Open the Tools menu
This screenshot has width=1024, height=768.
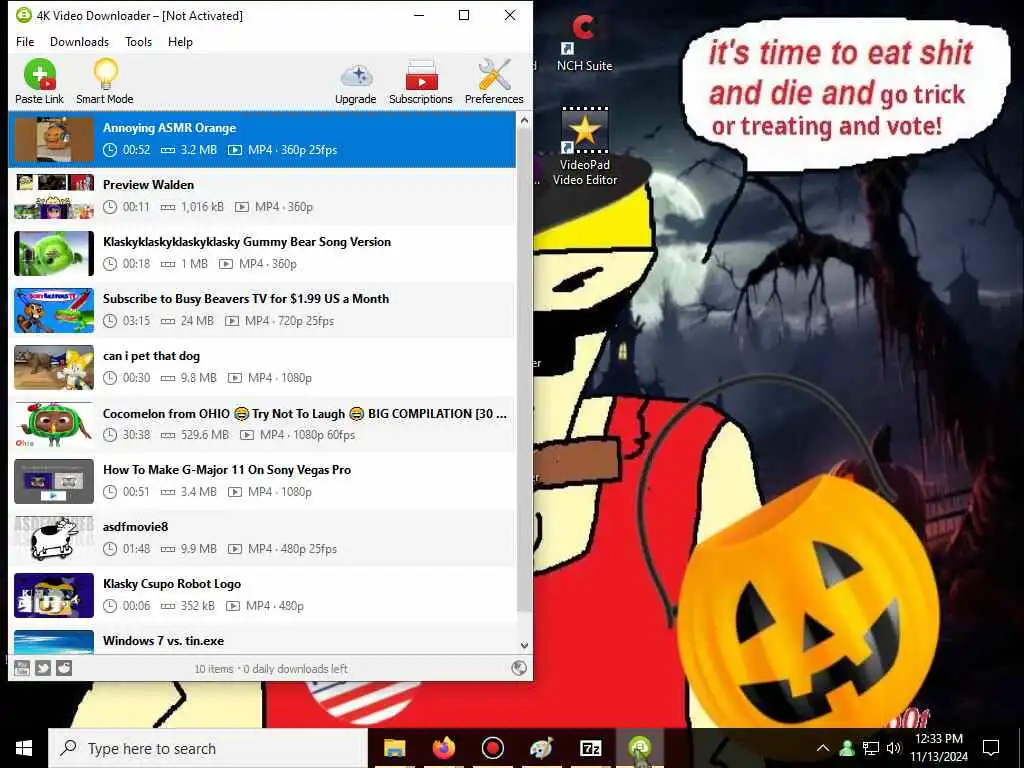138,42
